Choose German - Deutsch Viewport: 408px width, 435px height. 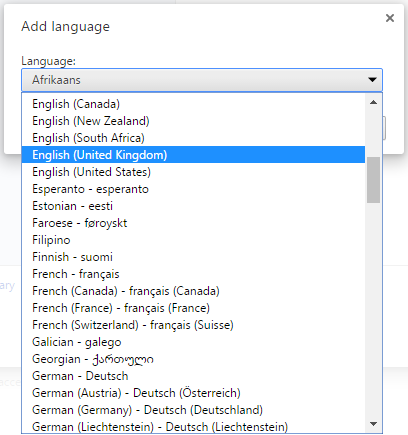(x=193, y=376)
